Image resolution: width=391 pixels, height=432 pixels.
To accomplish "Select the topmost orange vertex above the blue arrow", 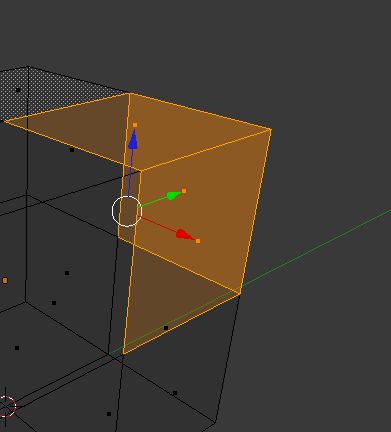I will [129, 94].
